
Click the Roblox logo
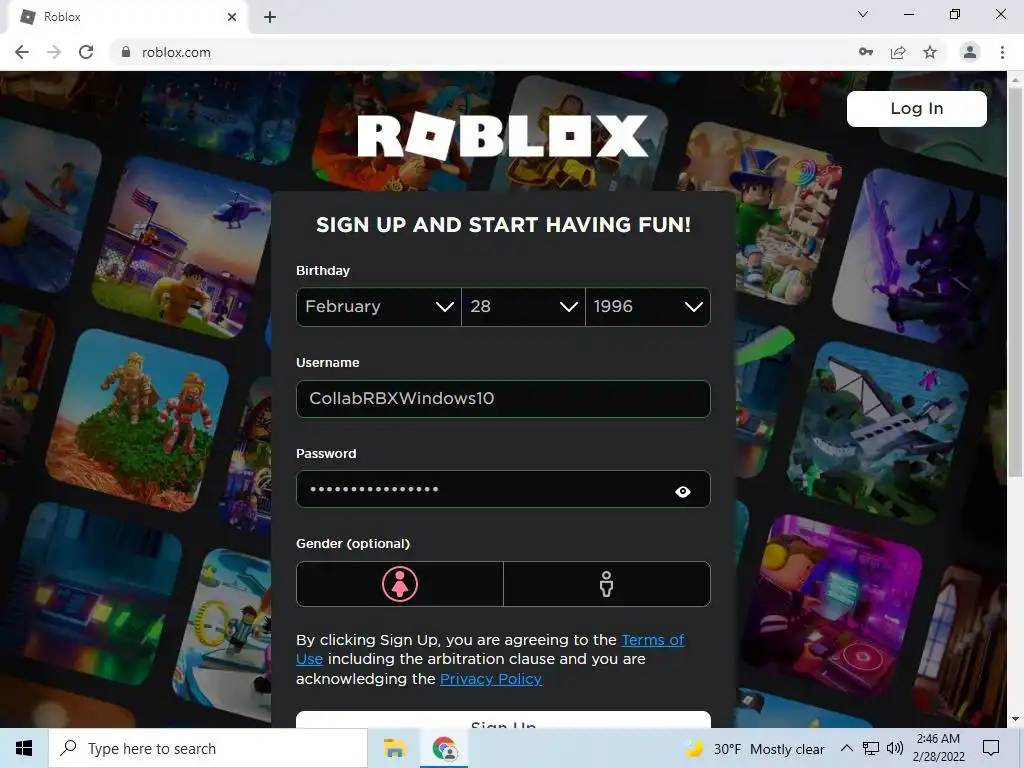click(503, 136)
